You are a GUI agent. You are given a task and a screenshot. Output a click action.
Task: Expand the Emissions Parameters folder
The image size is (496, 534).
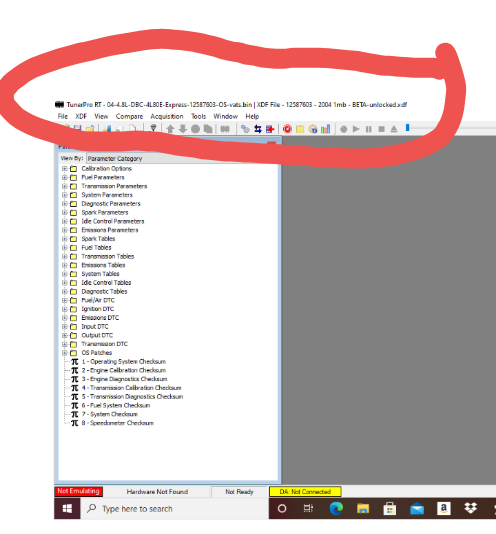tap(65, 230)
